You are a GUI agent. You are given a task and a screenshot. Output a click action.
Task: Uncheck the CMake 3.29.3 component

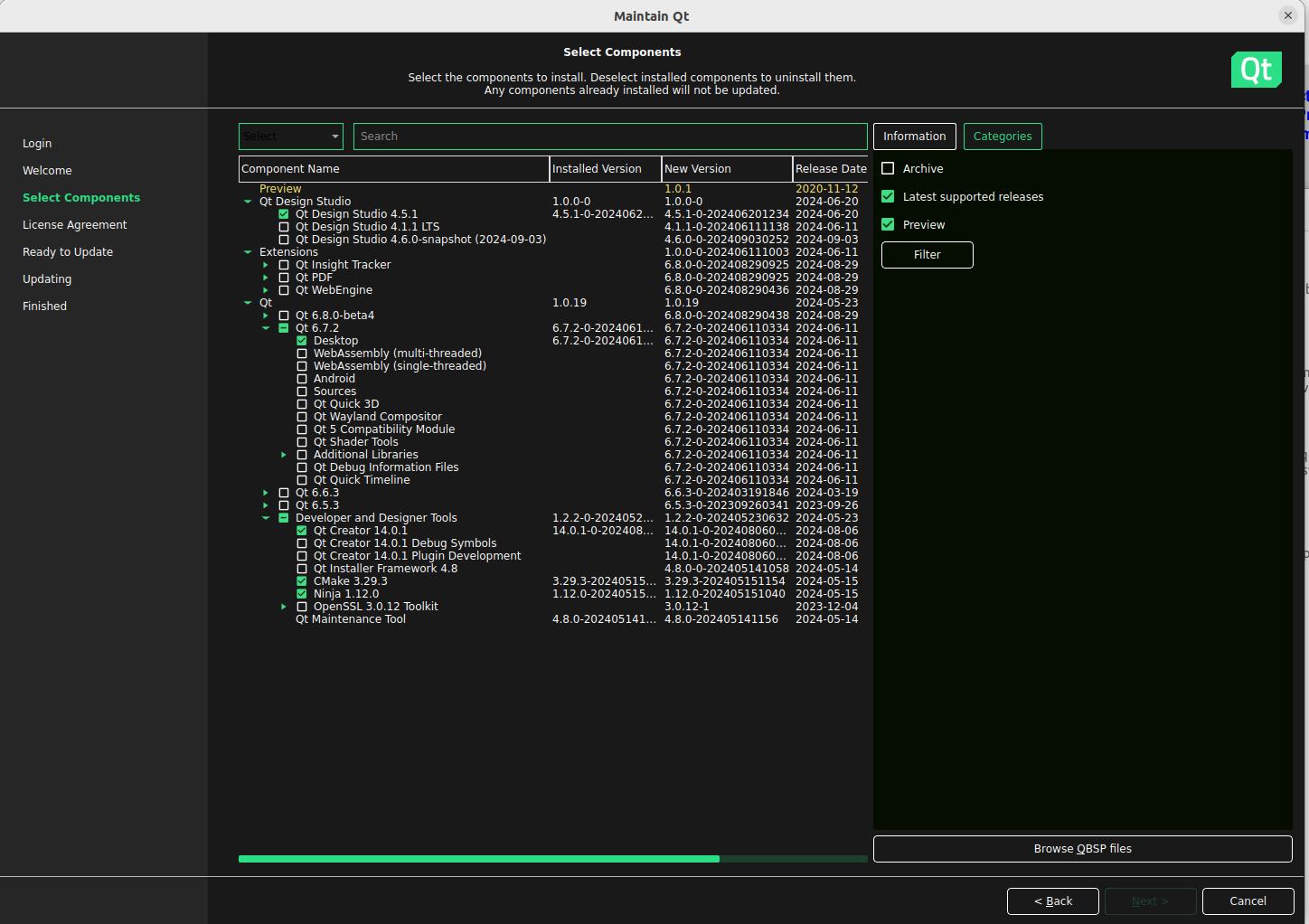302,581
